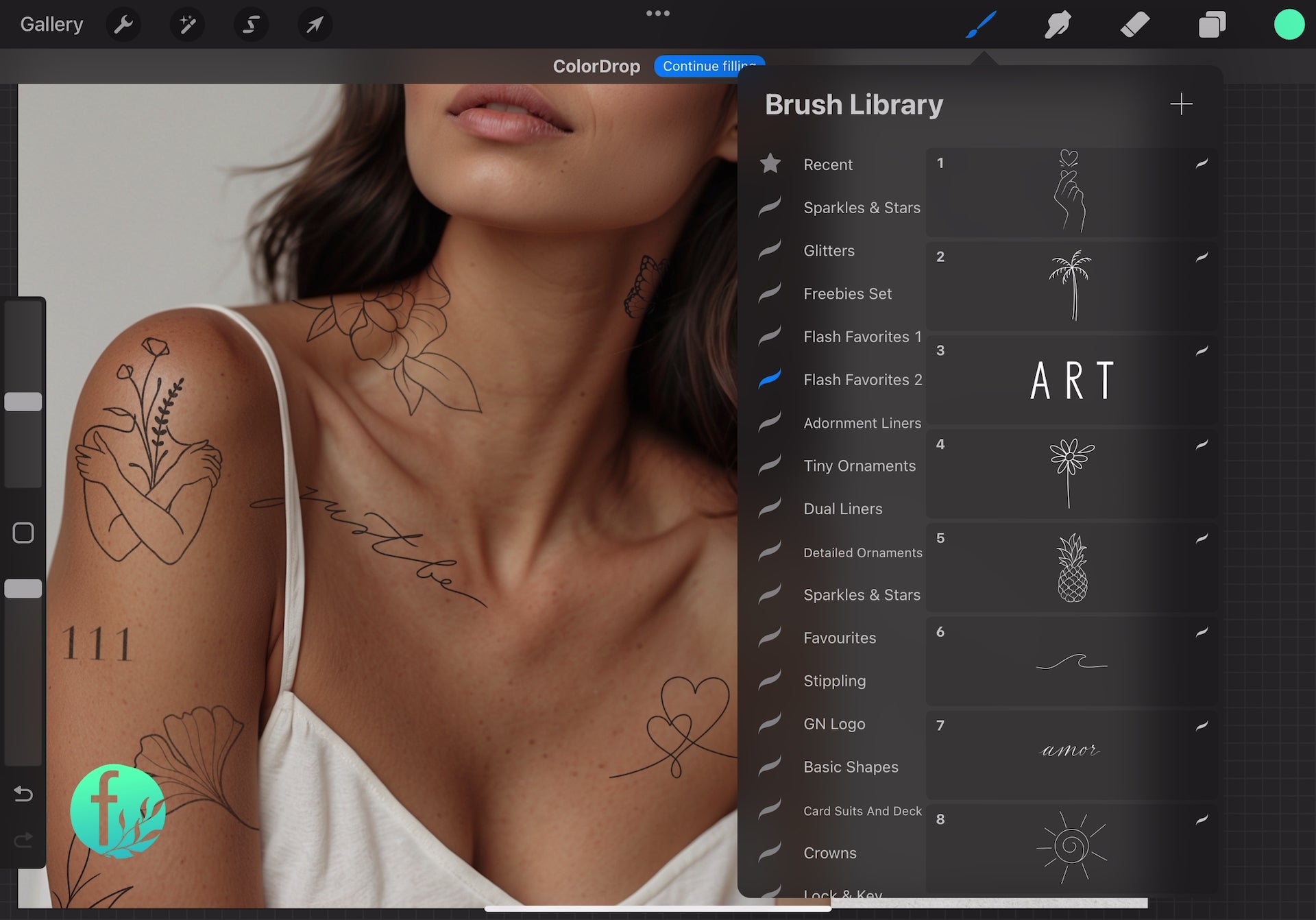Open the Adjustments magic wand menu

tap(187, 25)
